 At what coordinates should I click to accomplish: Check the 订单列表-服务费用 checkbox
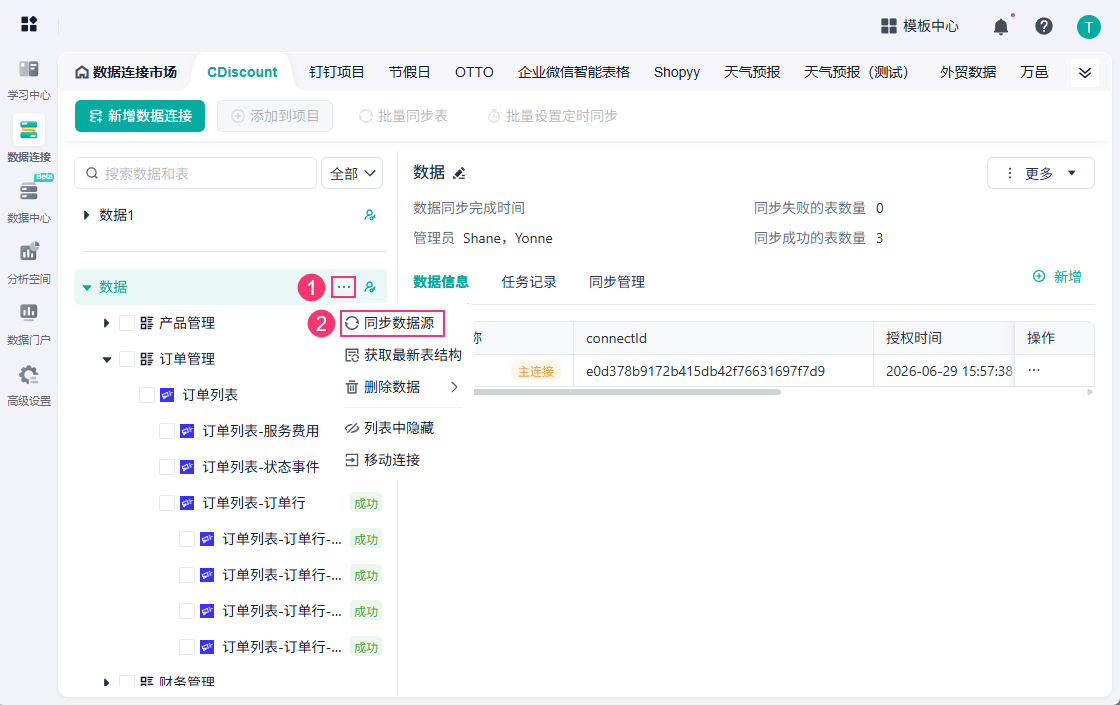(x=166, y=431)
